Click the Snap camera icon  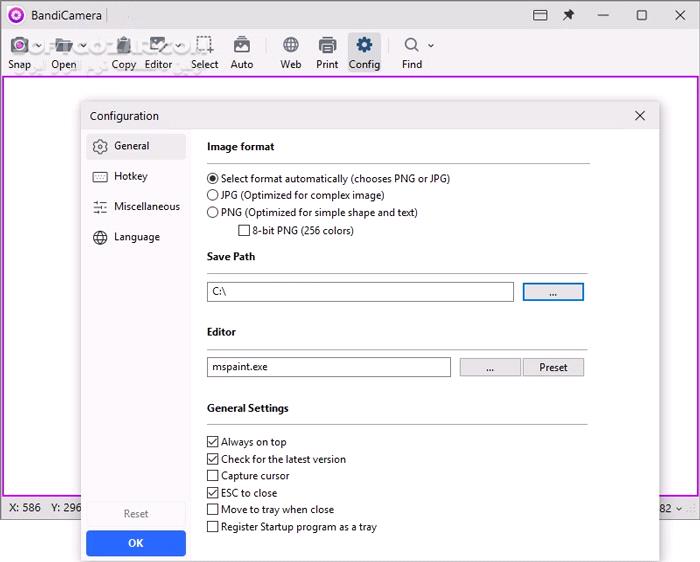18,46
